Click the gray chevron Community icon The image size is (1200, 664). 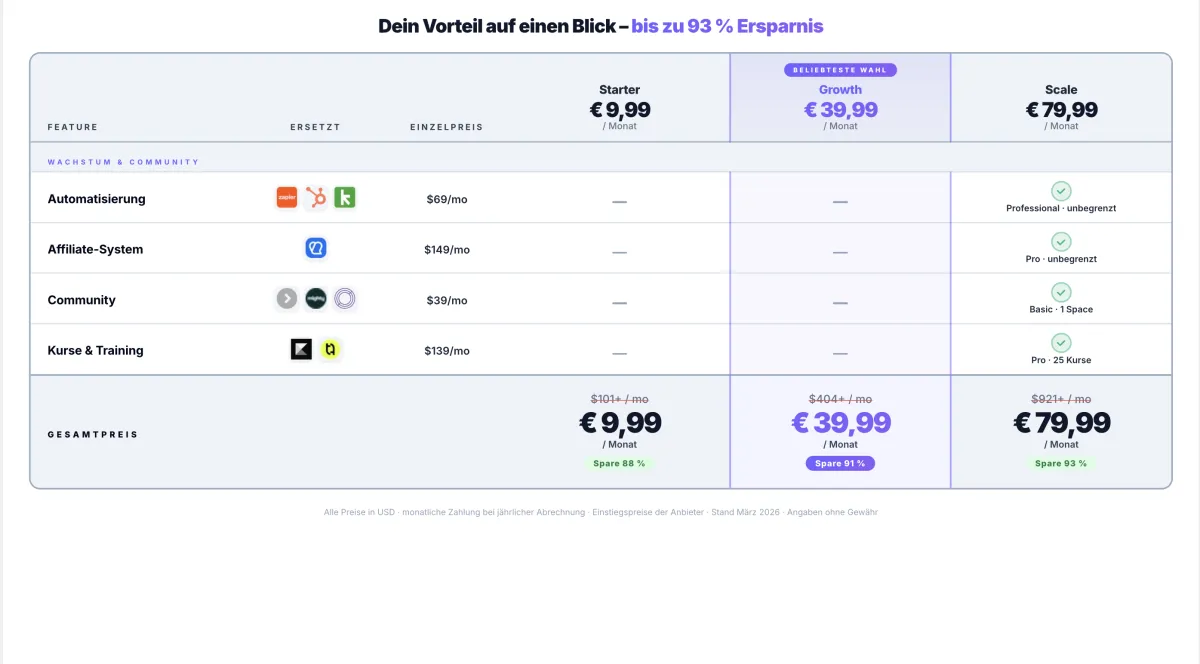pyautogui.click(x=287, y=298)
